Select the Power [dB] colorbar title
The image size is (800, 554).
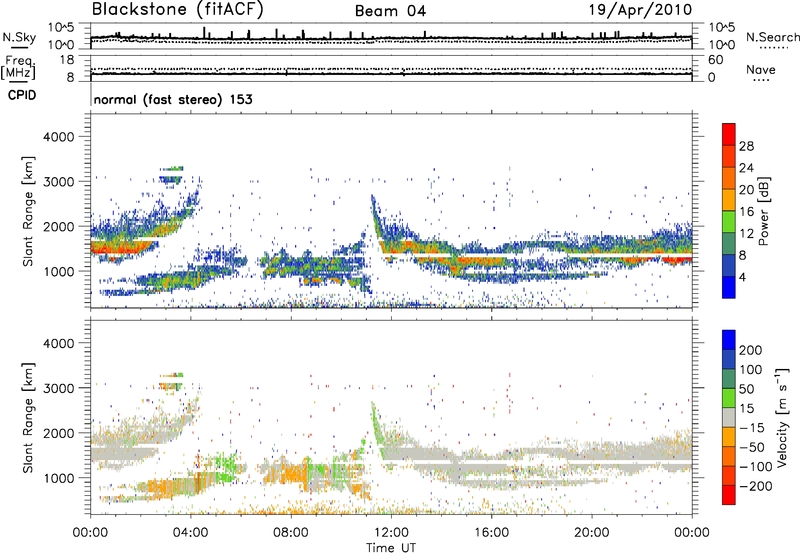(x=764, y=211)
